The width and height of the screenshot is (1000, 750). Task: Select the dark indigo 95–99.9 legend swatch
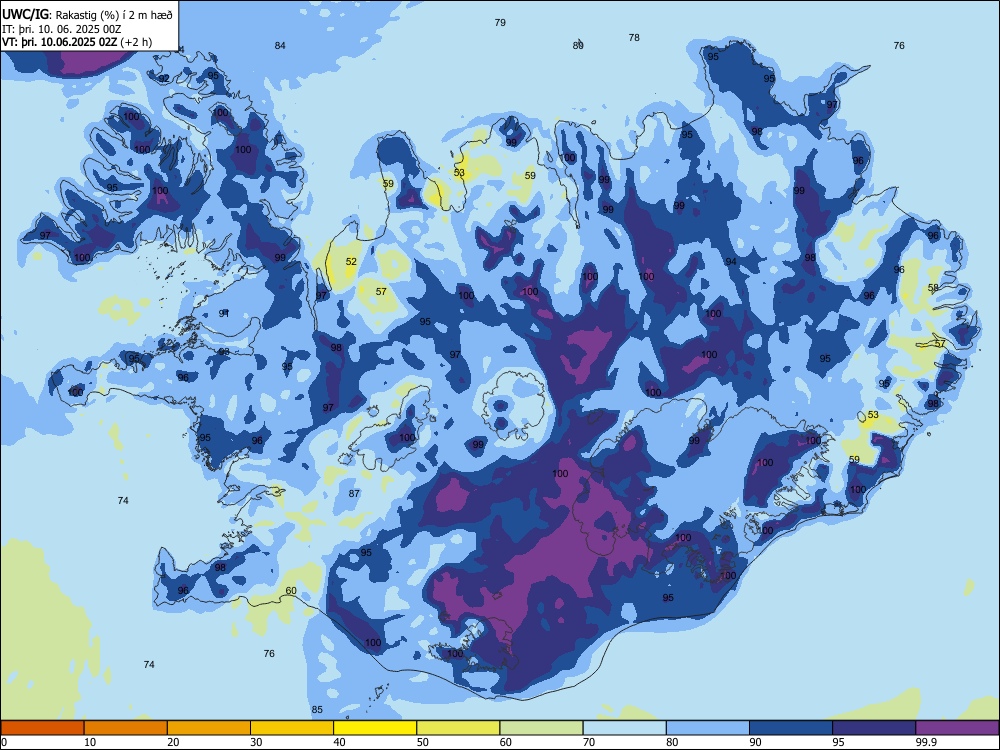pyautogui.click(x=874, y=728)
